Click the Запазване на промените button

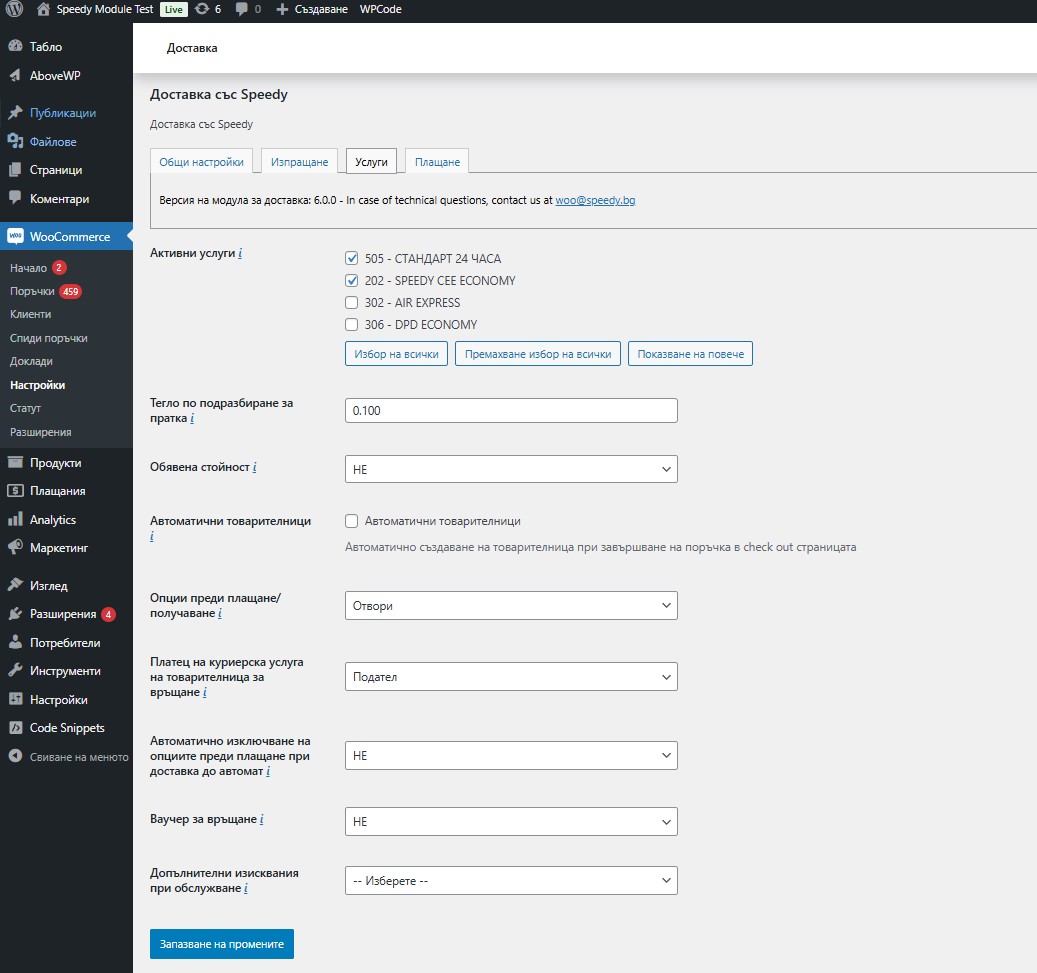tap(221, 944)
